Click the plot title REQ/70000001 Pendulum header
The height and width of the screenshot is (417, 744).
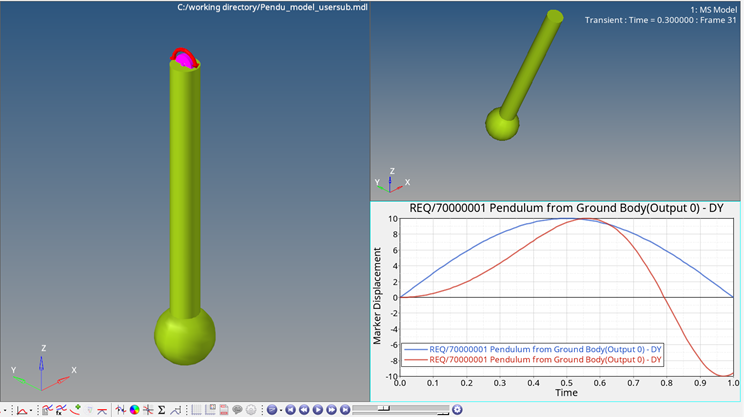click(x=566, y=208)
